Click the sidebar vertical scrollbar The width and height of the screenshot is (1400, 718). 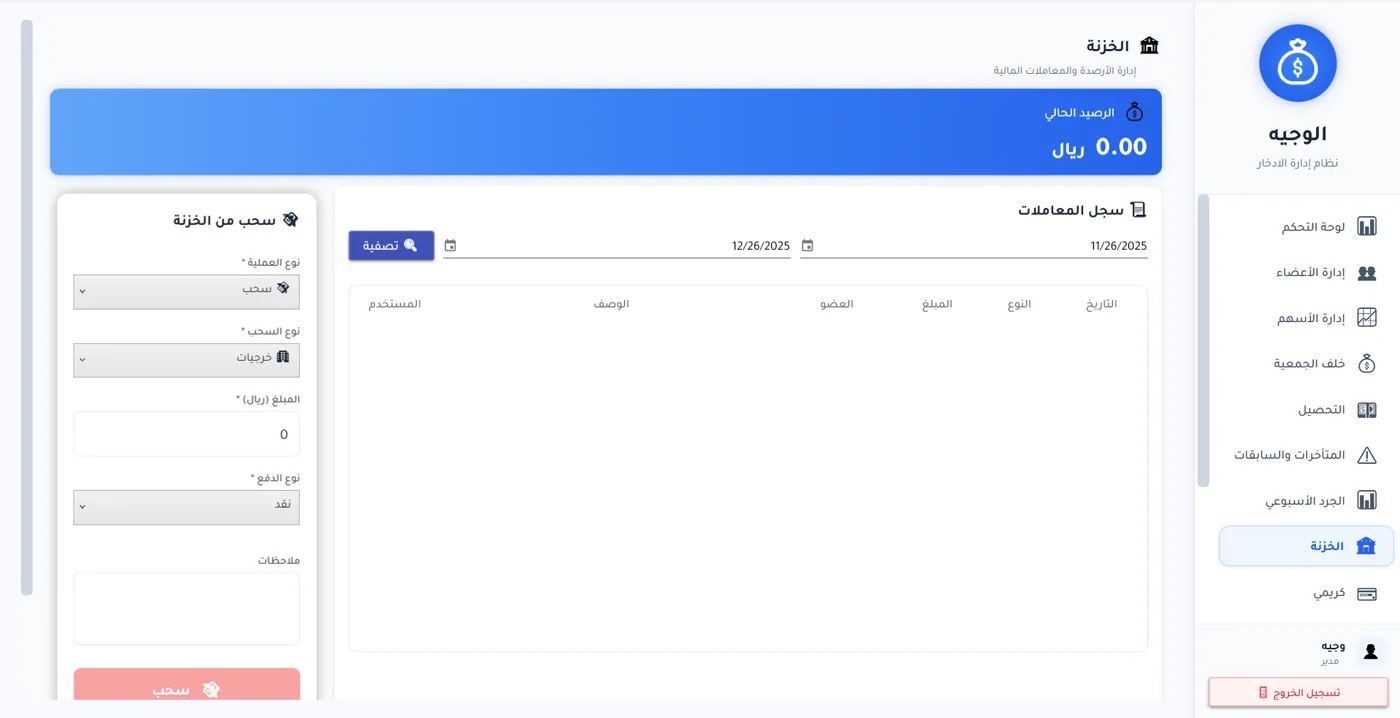tap(1203, 340)
